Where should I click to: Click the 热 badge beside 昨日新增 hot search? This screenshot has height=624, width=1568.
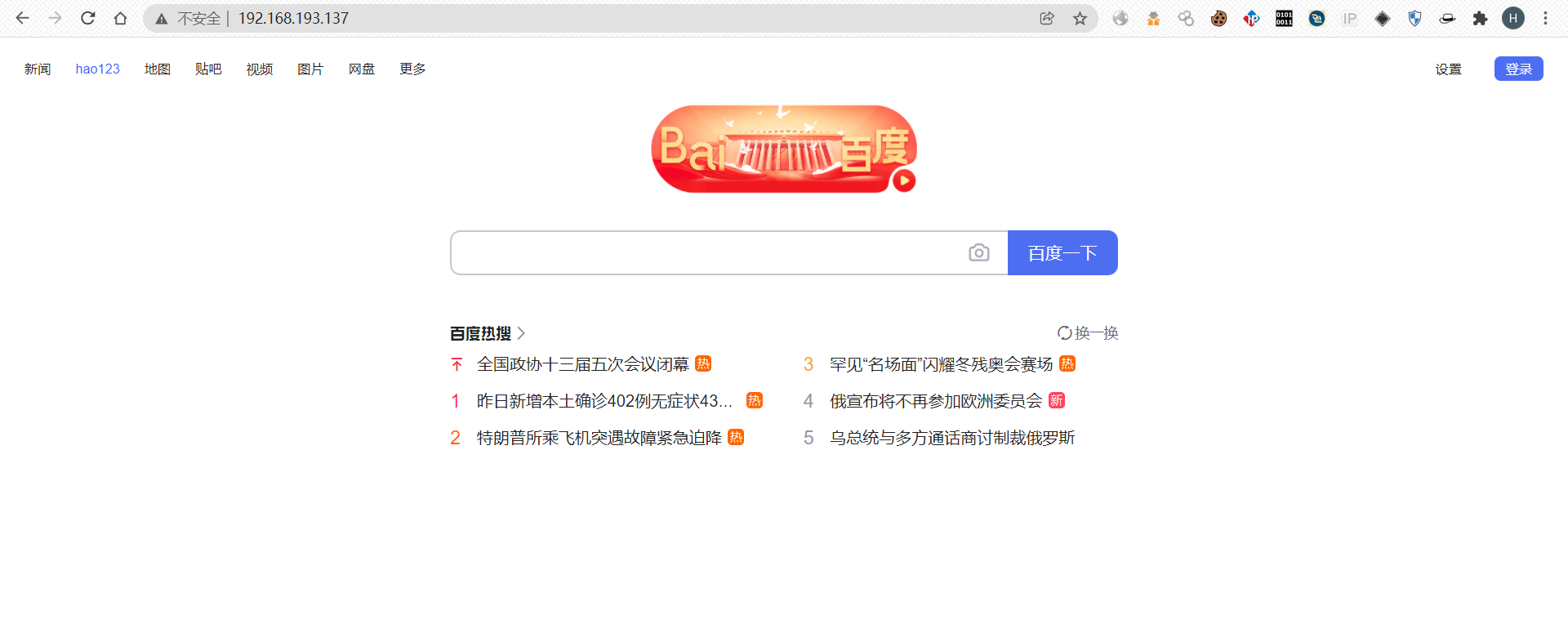(x=755, y=400)
